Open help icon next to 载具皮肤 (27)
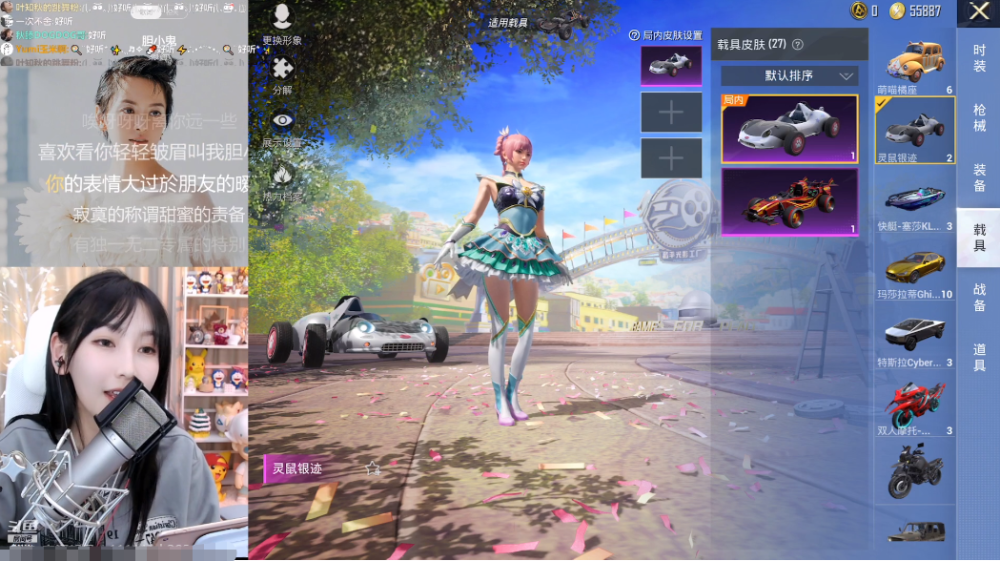This screenshot has height=561, width=1000. (798, 45)
